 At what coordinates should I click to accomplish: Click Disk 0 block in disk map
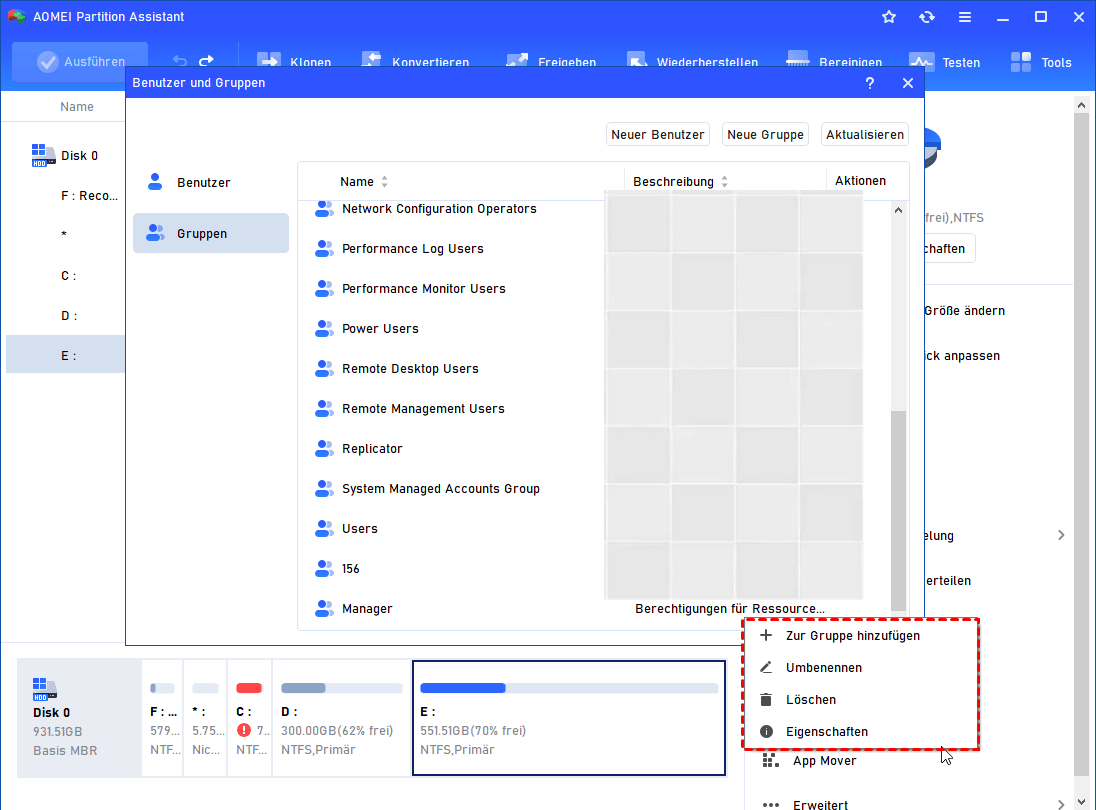click(79, 718)
